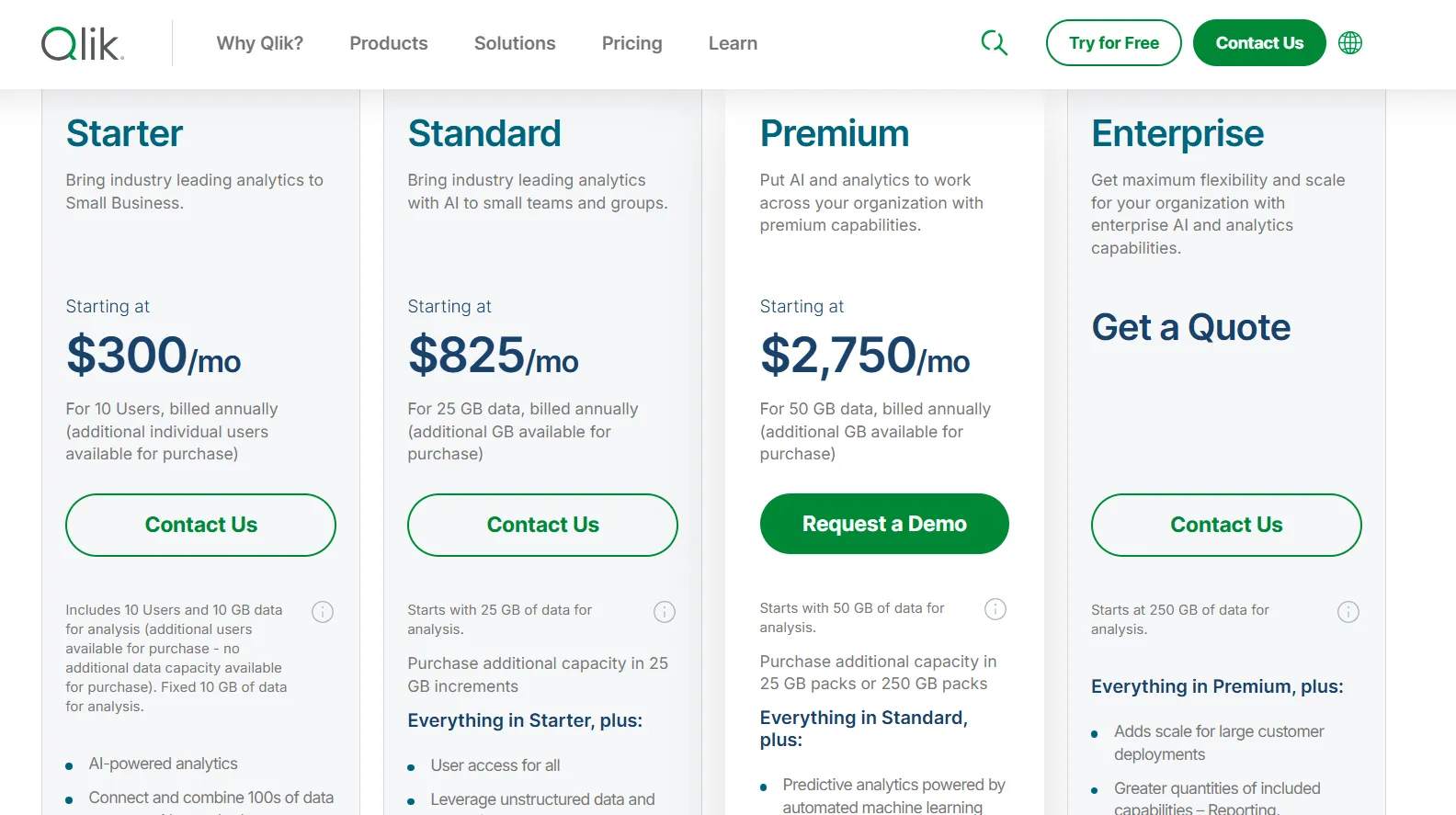Click the Try for Free button
This screenshot has width=1456, height=815.
1114,43
